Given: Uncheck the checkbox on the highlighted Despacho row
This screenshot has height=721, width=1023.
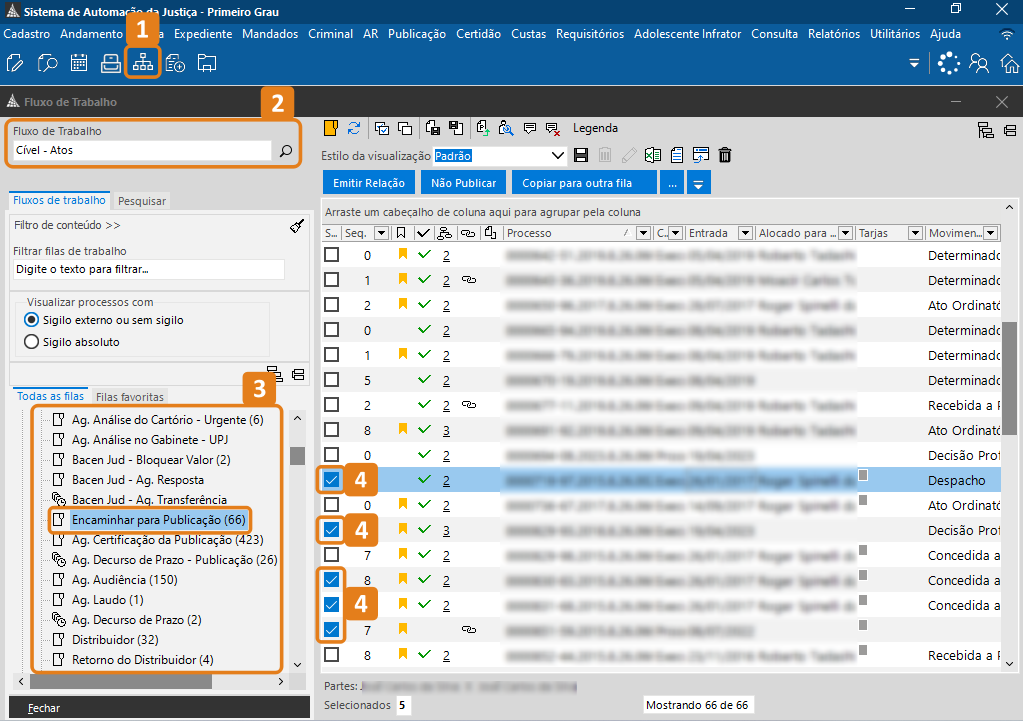Looking at the screenshot, I should coord(332,480).
